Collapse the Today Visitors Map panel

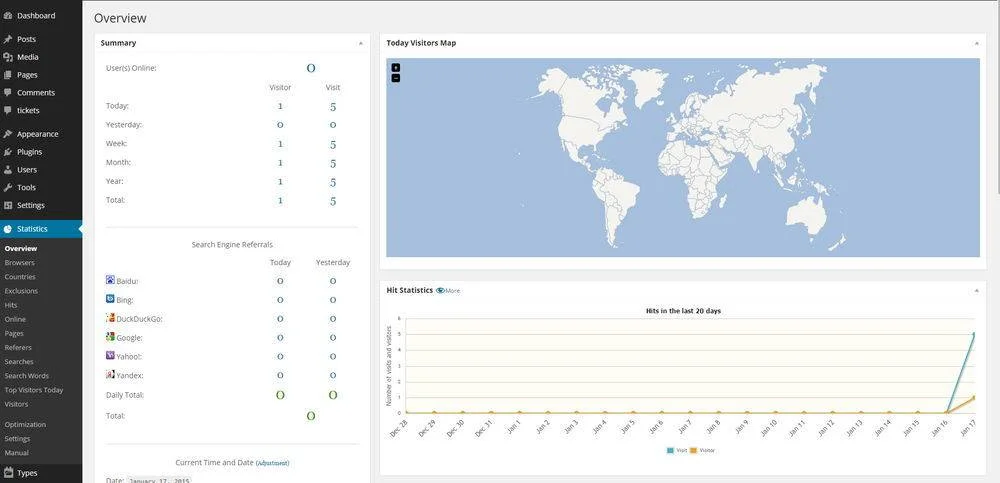(x=975, y=43)
